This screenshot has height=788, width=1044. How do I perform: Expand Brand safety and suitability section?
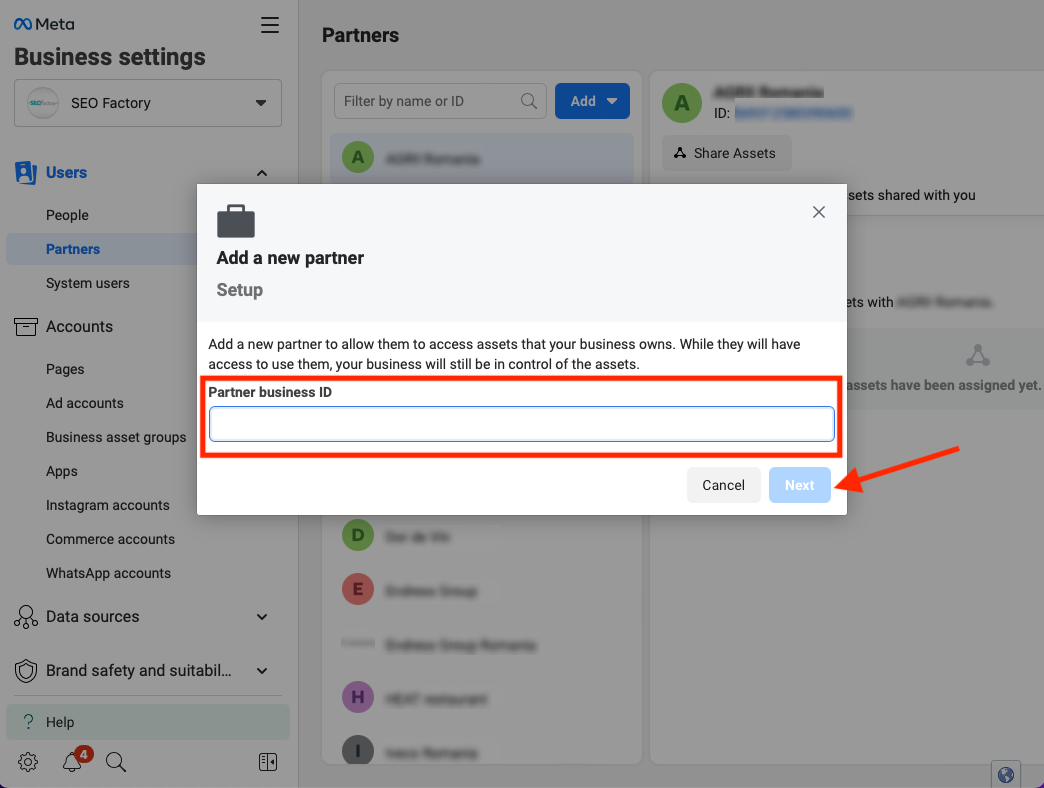[262, 671]
